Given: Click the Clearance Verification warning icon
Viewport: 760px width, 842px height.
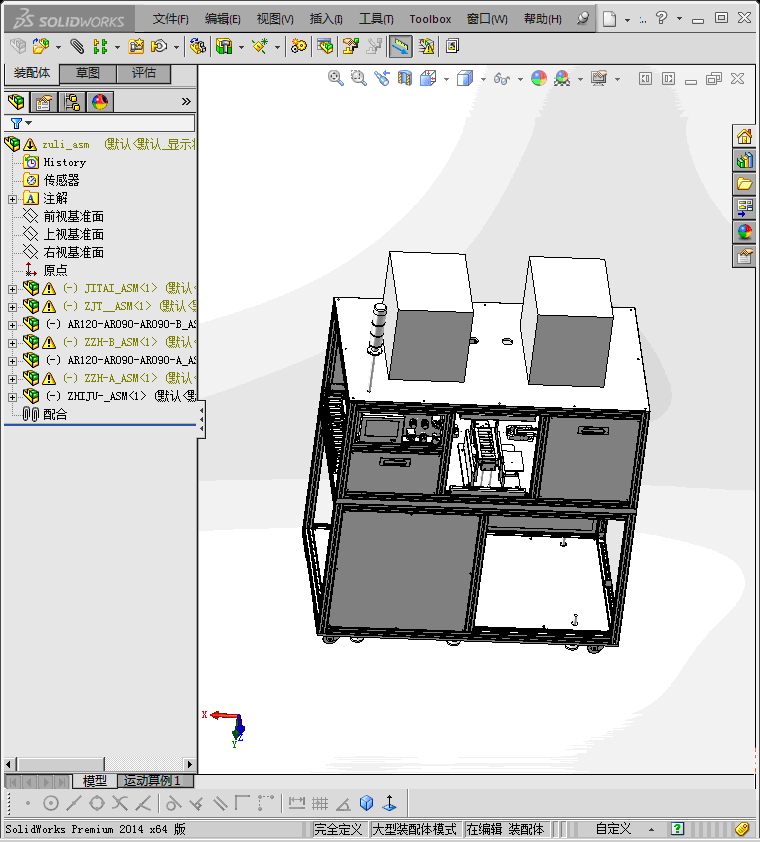Looking at the screenshot, I should [x=426, y=47].
